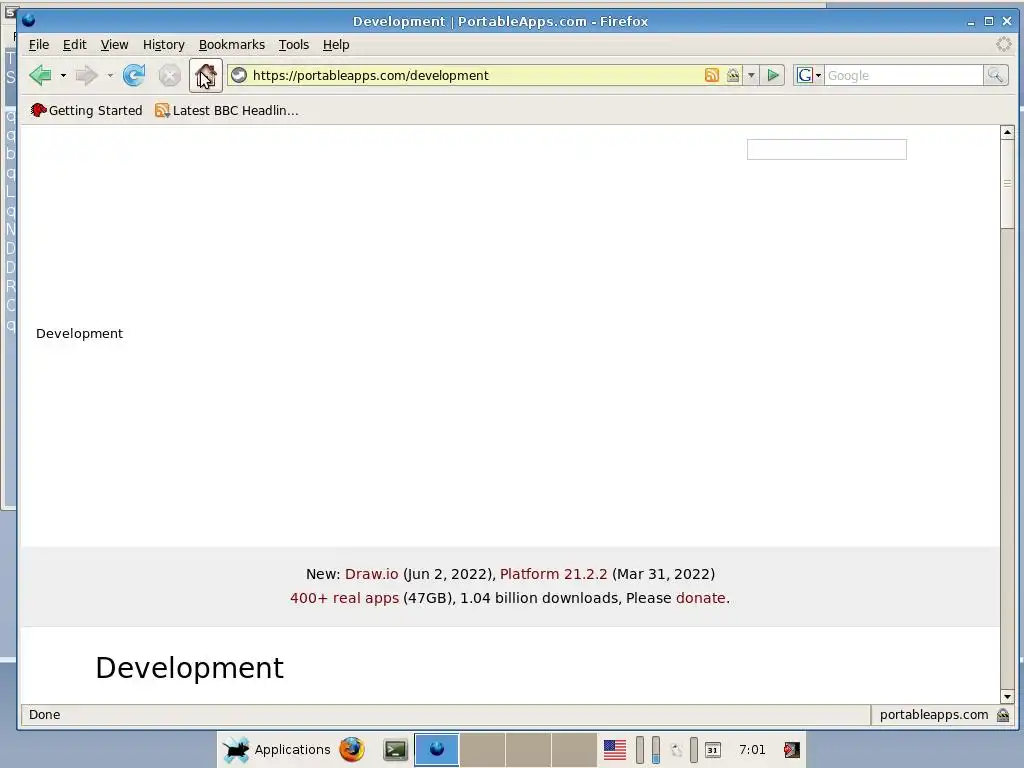This screenshot has height=768, width=1024.
Task: Open the Getting Started bookmark
Action: click(86, 110)
